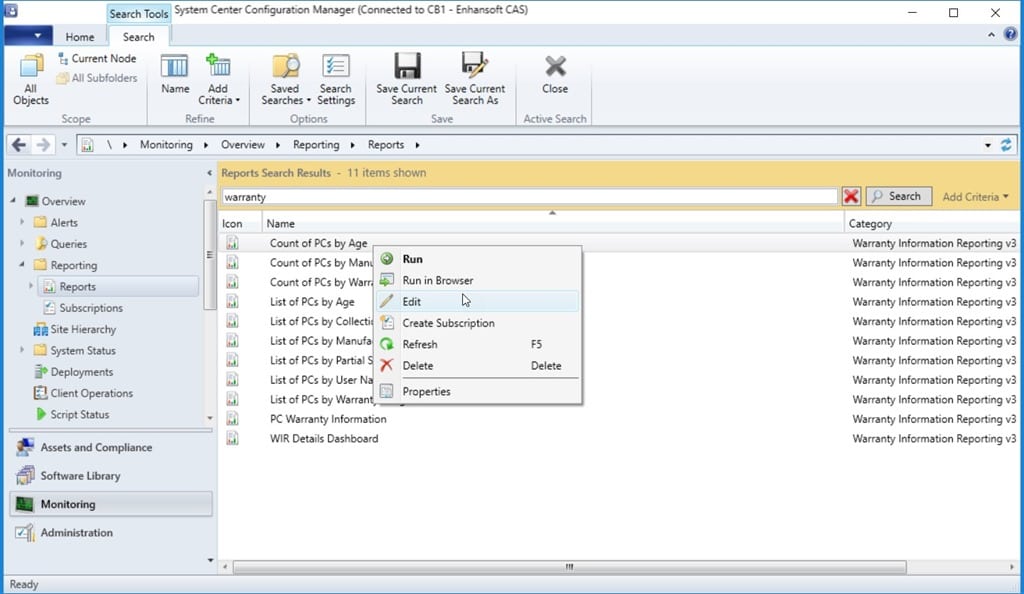Click Overview in the breadcrumb path
This screenshot has height=594, width=1024.
(243, 145)
